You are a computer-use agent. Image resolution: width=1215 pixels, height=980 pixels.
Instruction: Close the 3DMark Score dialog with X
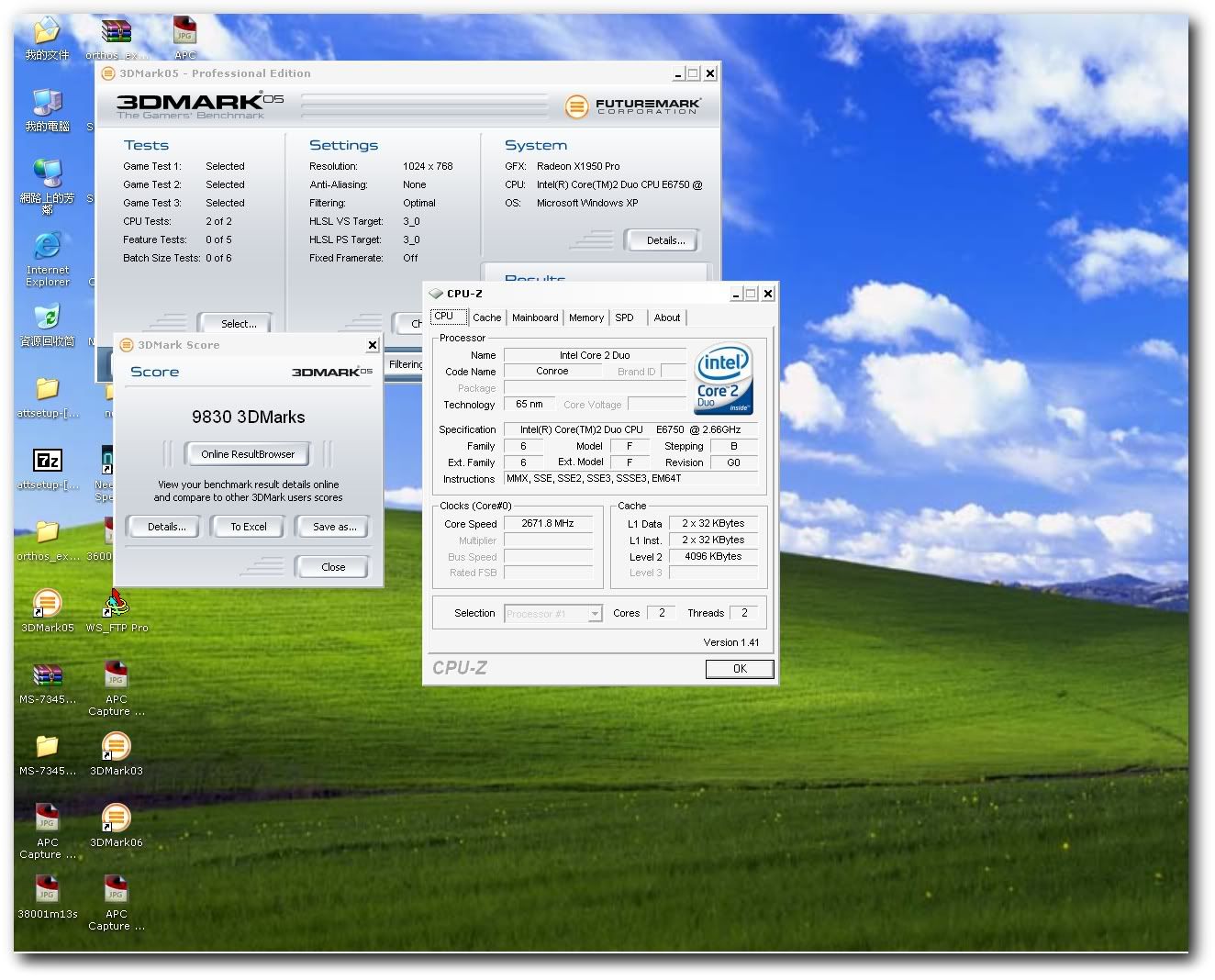point(372,345)
